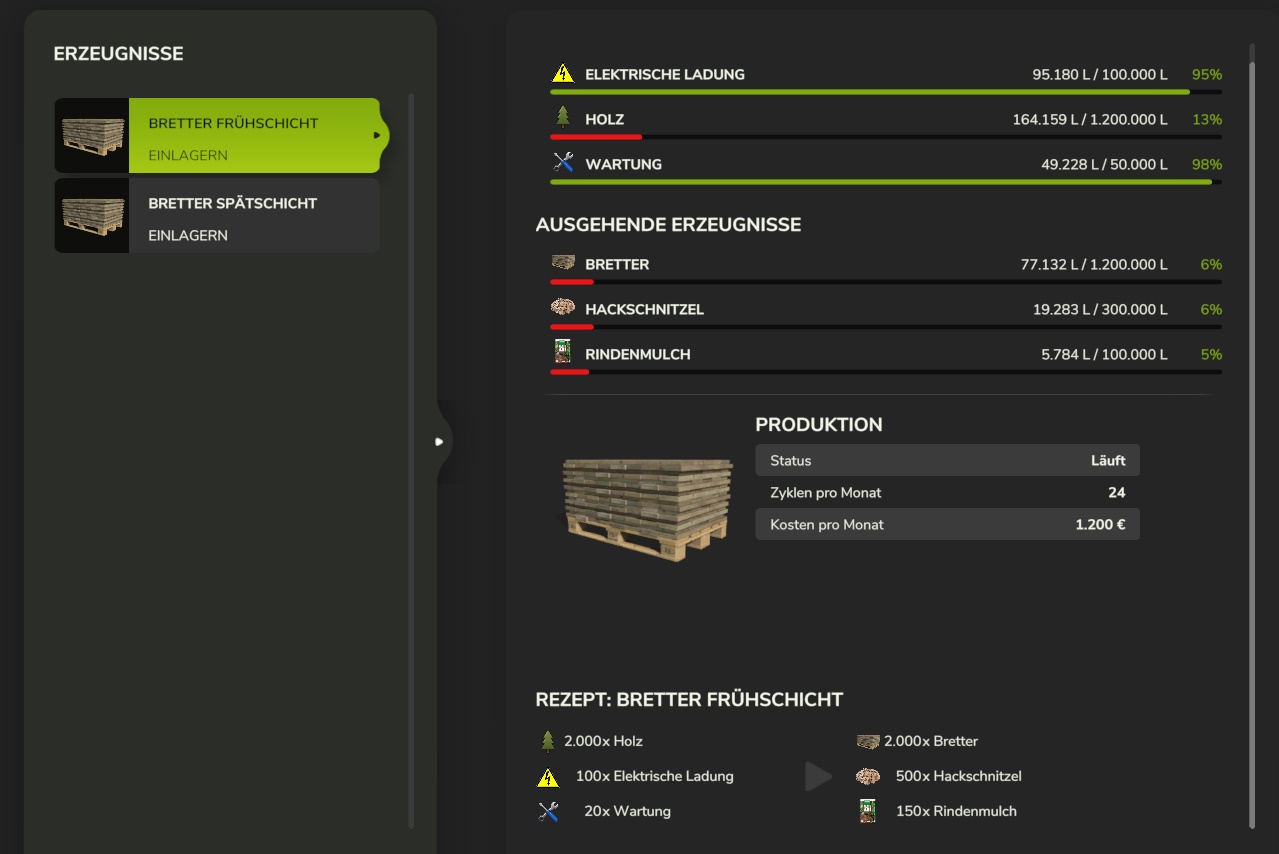Click the Wartung wrench tools icon

click(563, 163)
